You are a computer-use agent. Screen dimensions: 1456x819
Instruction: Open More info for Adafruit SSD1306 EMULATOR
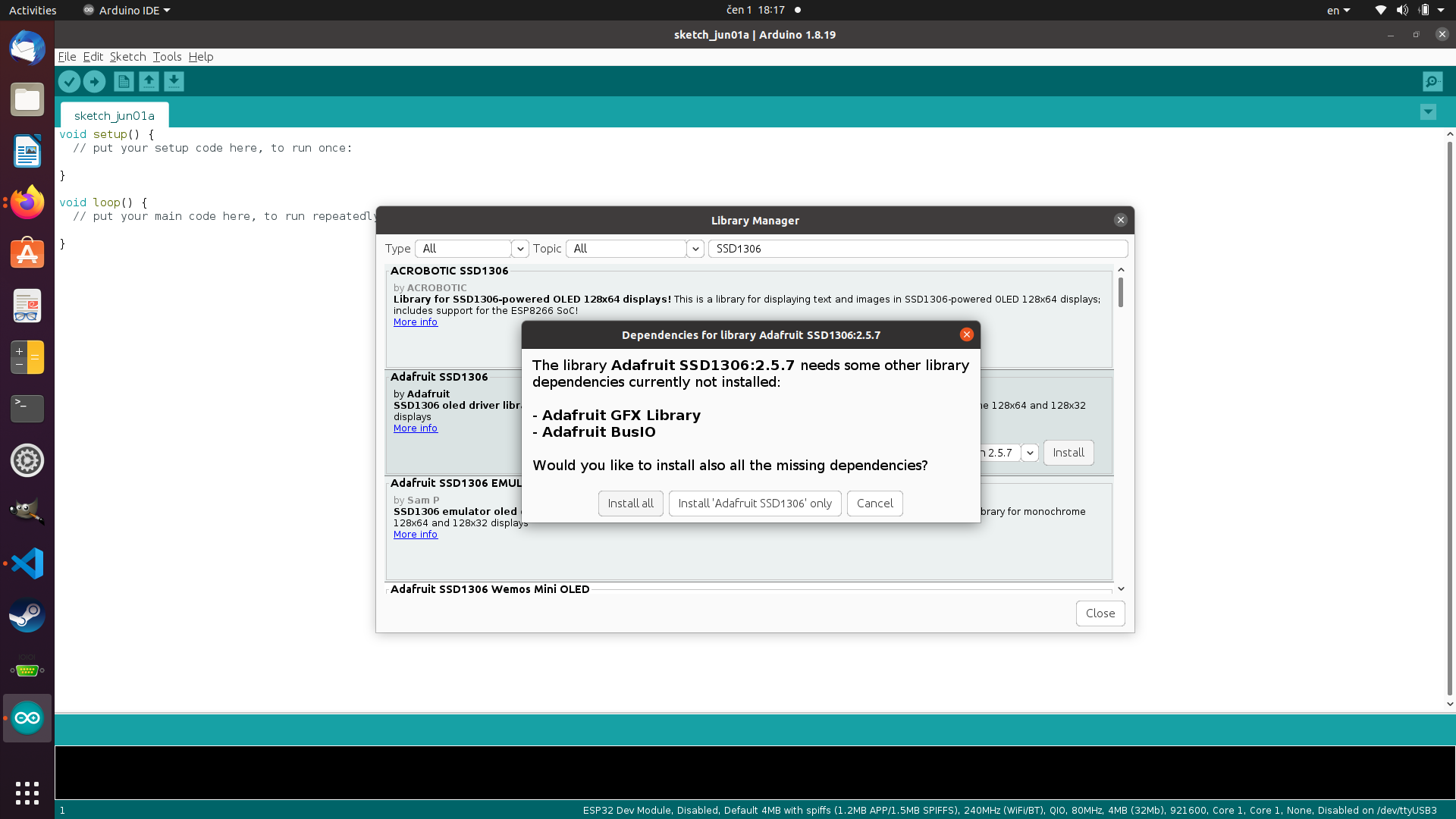(415, 535)
